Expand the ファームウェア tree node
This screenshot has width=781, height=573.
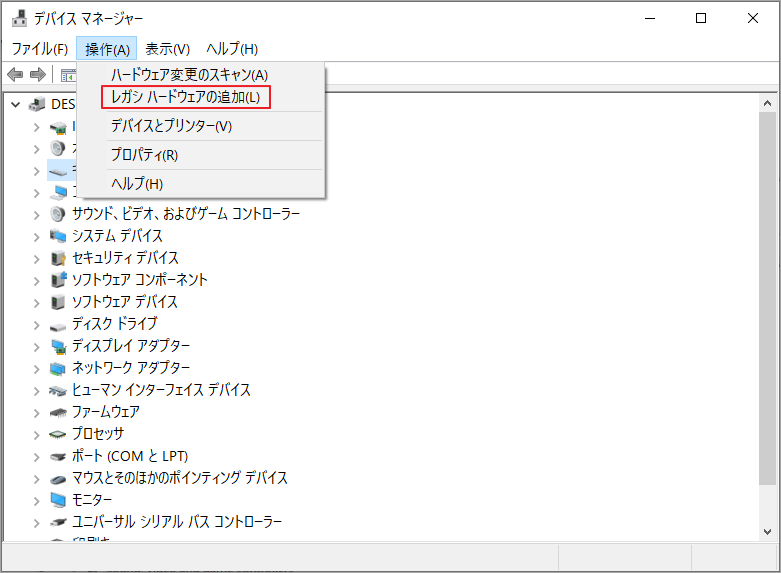click(36, 412)
